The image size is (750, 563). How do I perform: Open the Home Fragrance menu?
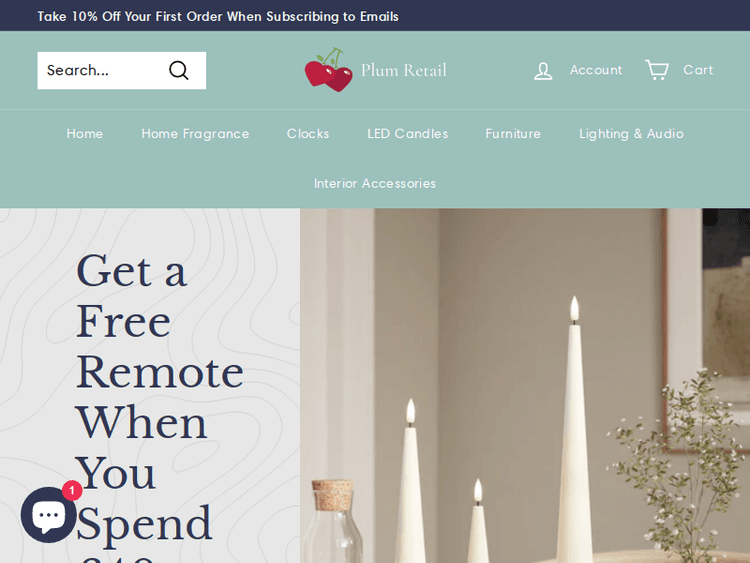coord(195,134)
